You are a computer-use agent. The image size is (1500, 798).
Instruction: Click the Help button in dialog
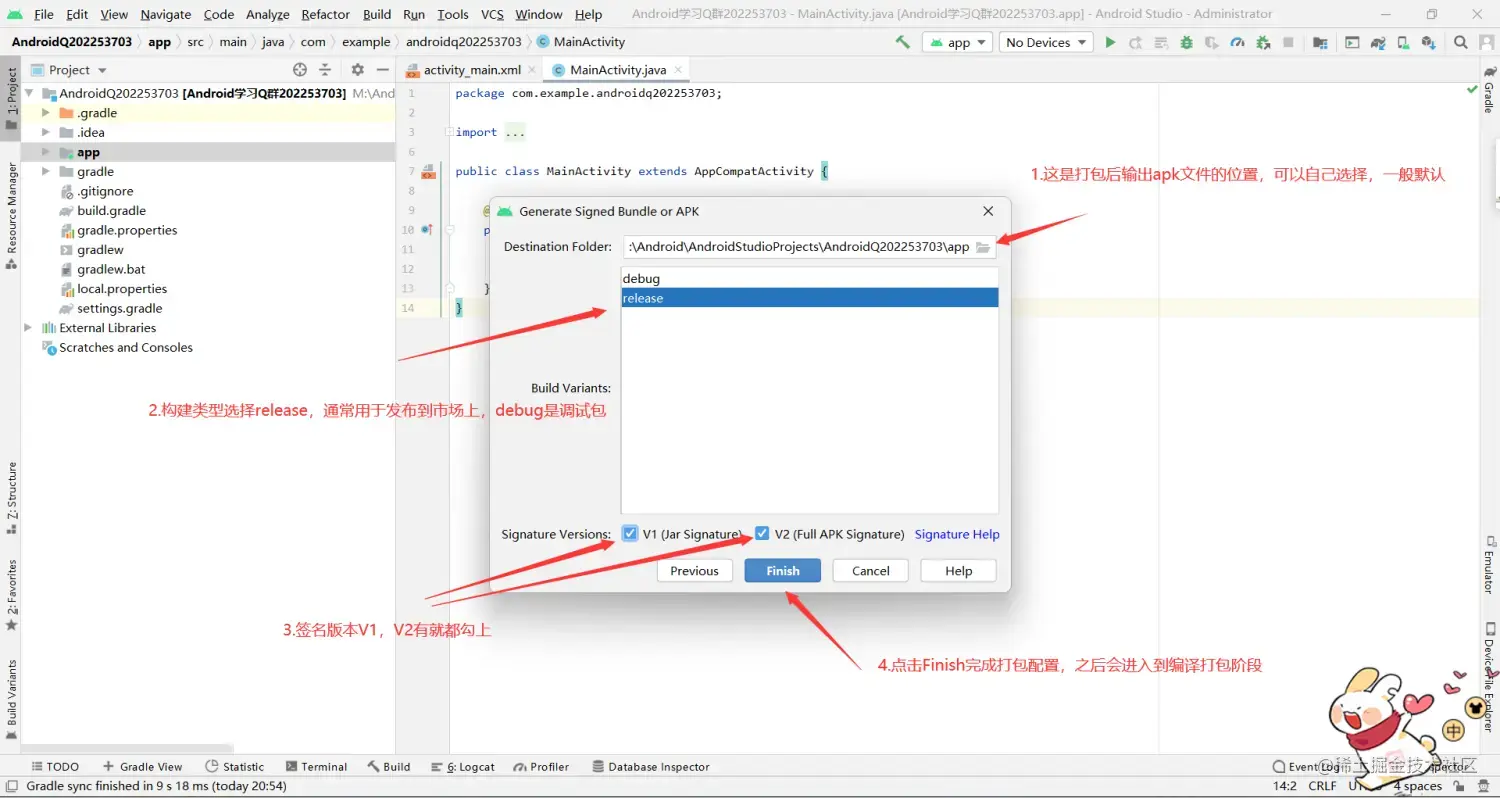point(958,570)
